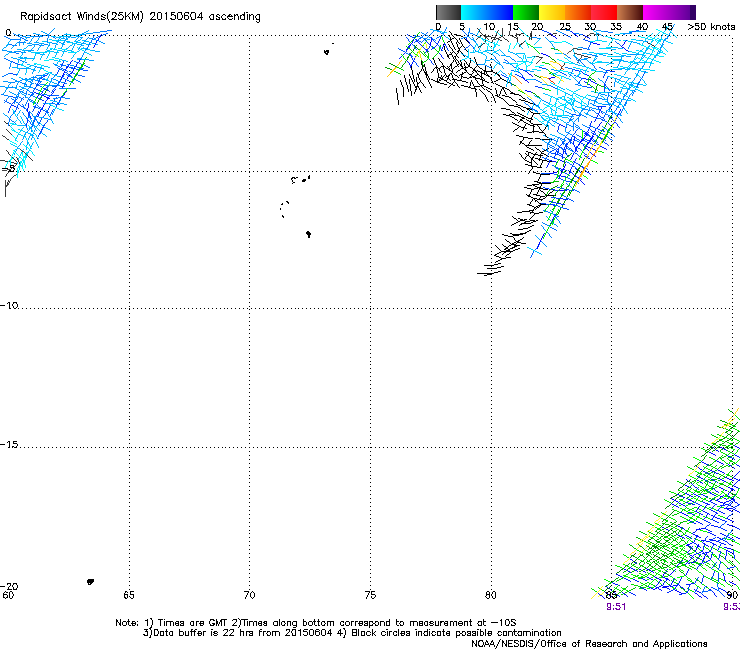Click the longitude label 70
Image resolution: width=740 pixels, height=650 pixels.
250,595
